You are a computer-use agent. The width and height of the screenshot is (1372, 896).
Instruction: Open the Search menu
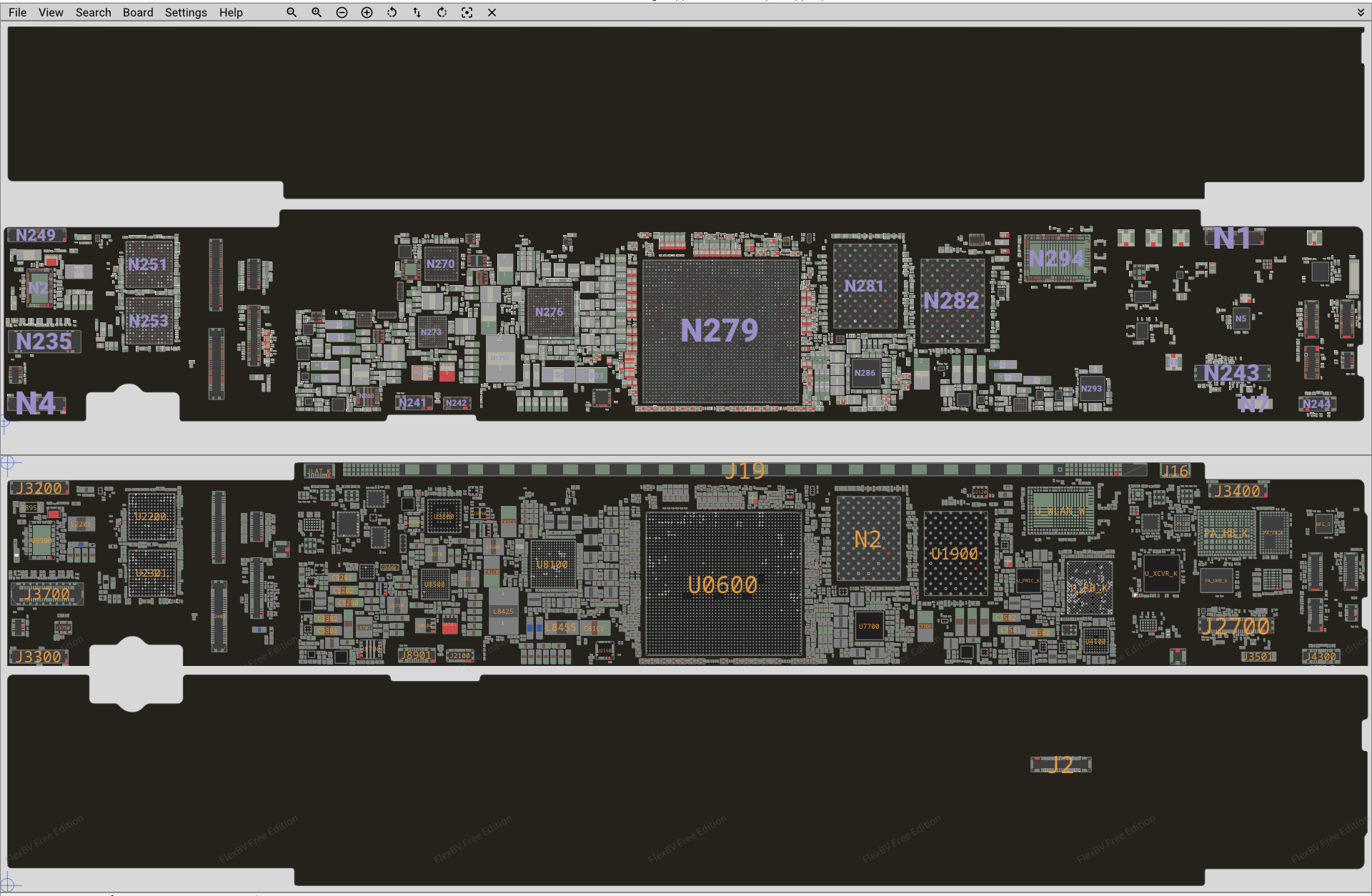[x=93, y=12]
